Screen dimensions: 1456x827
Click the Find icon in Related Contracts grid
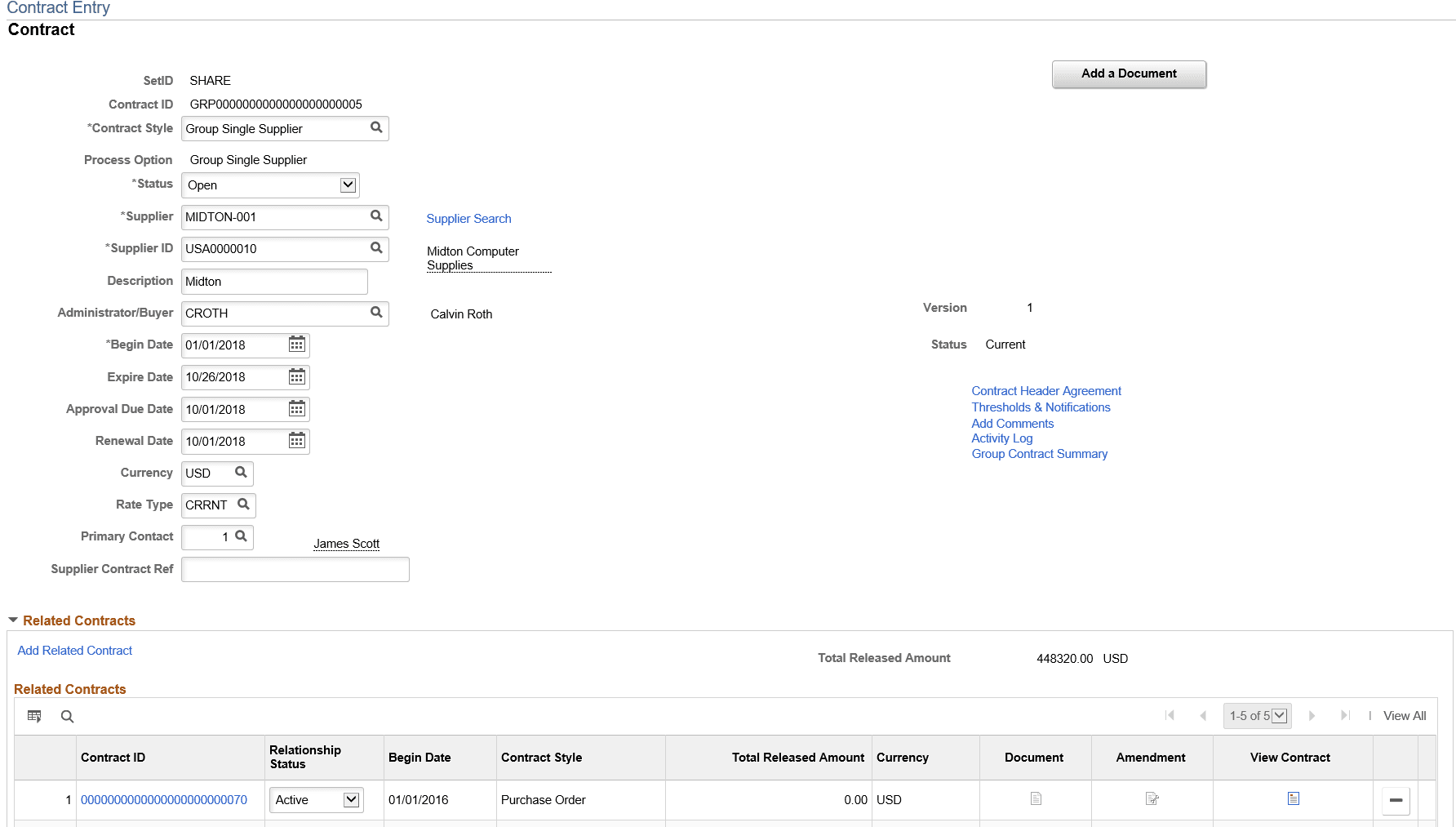67,716
